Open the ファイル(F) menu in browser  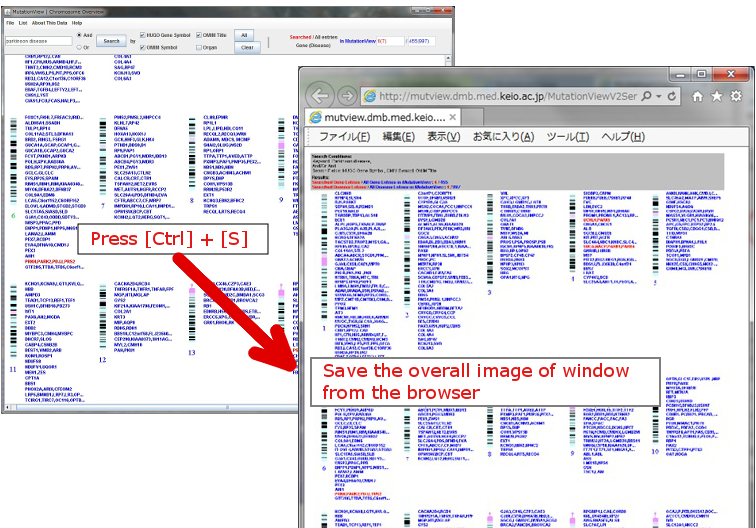(x=344, y=136)
